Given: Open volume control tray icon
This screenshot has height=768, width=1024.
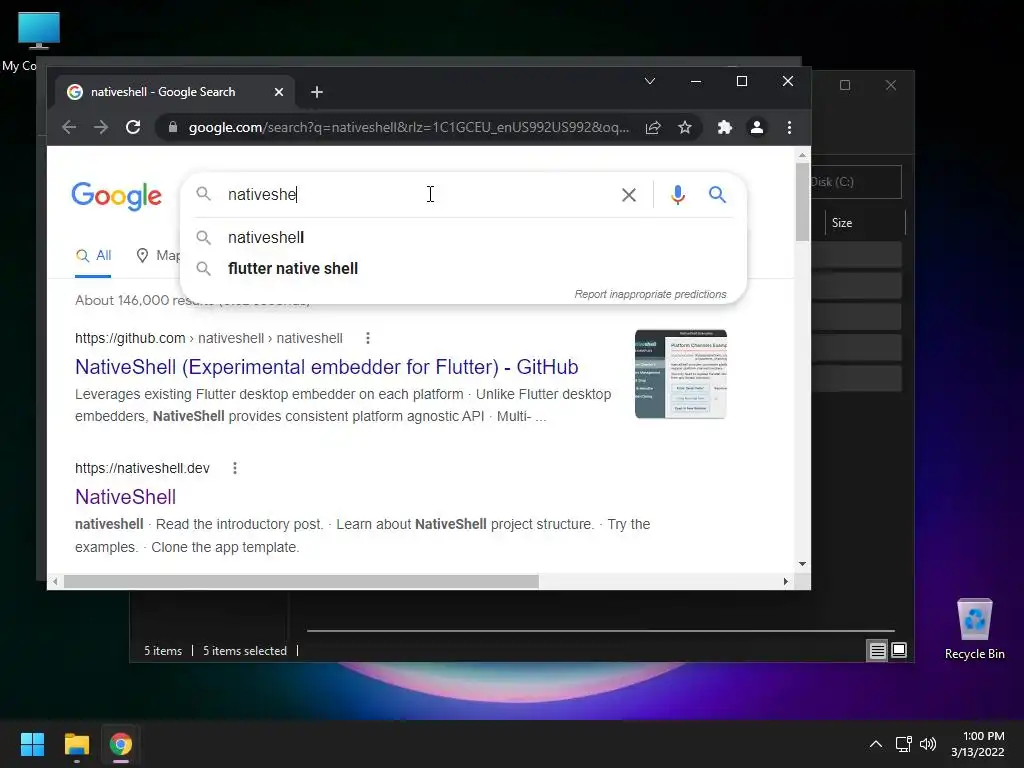Looking at the screenshot, I should click(x=928, y=744).
